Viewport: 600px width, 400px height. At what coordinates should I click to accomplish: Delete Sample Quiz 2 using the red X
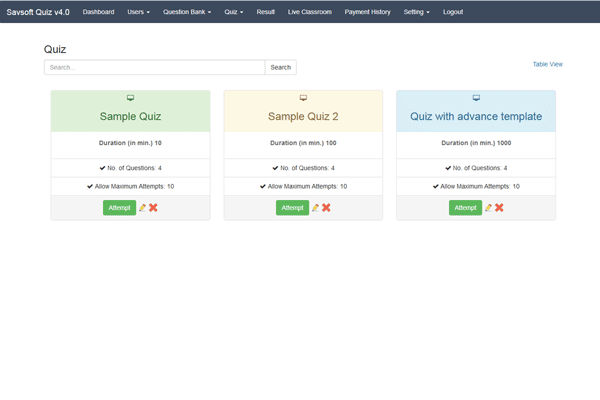(x=327, y=208)
